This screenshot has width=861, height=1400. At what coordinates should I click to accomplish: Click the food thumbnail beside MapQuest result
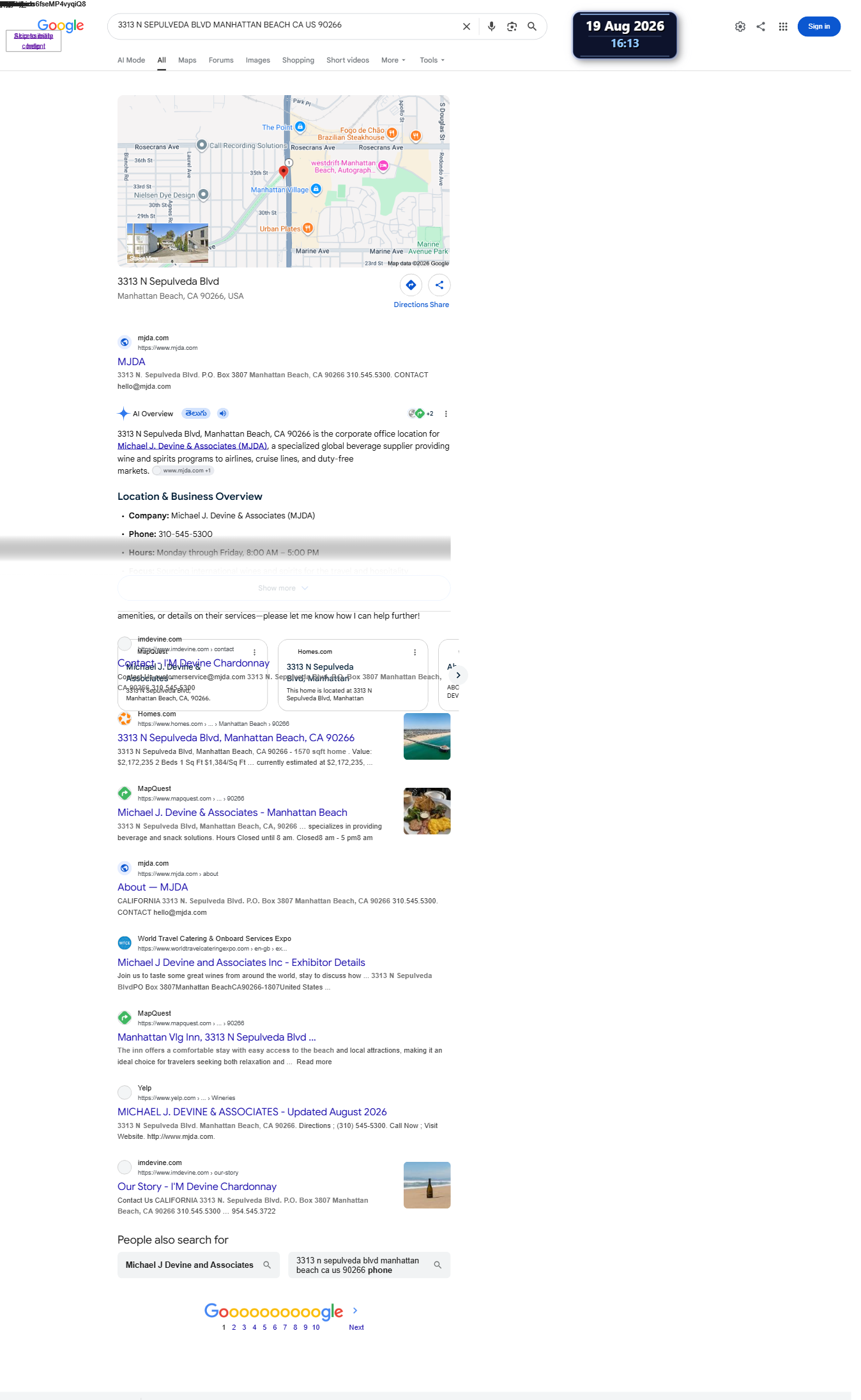point(427,811)
